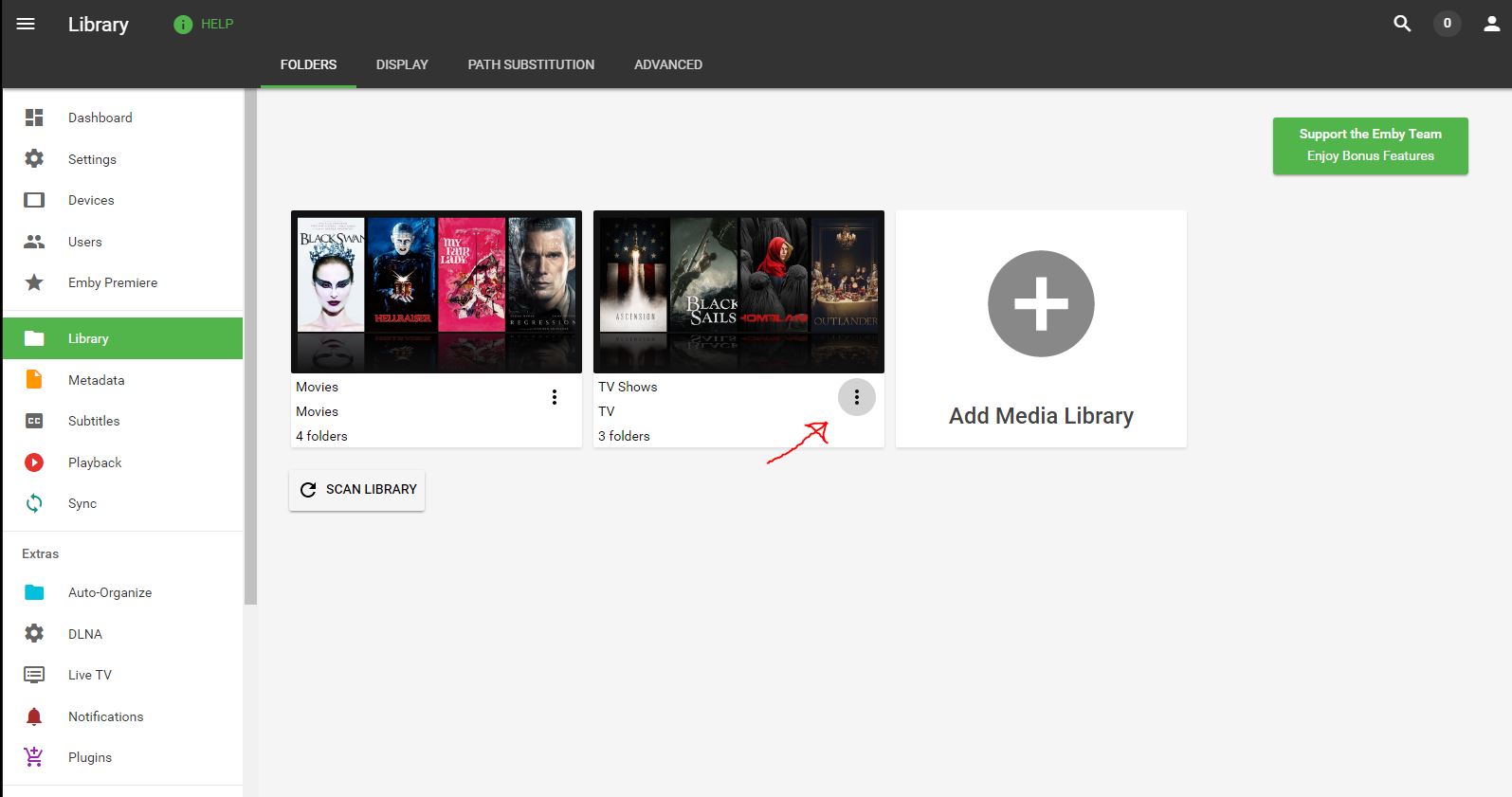1512x797 pixels.
Task: Select Devices in the sidebar
Action: tap(123, 200)
